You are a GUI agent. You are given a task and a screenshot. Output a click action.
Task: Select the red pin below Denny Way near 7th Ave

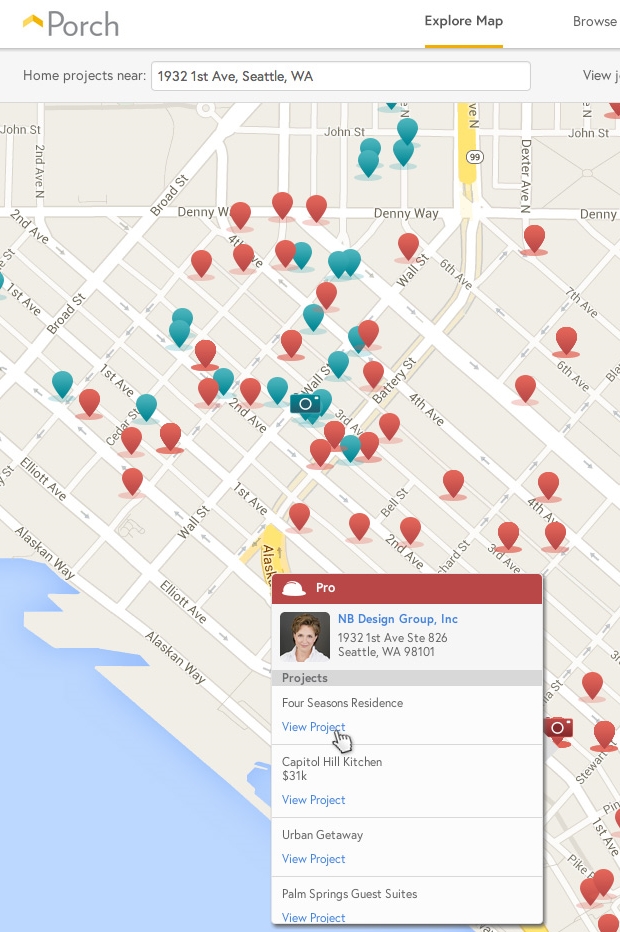point(534,238)
